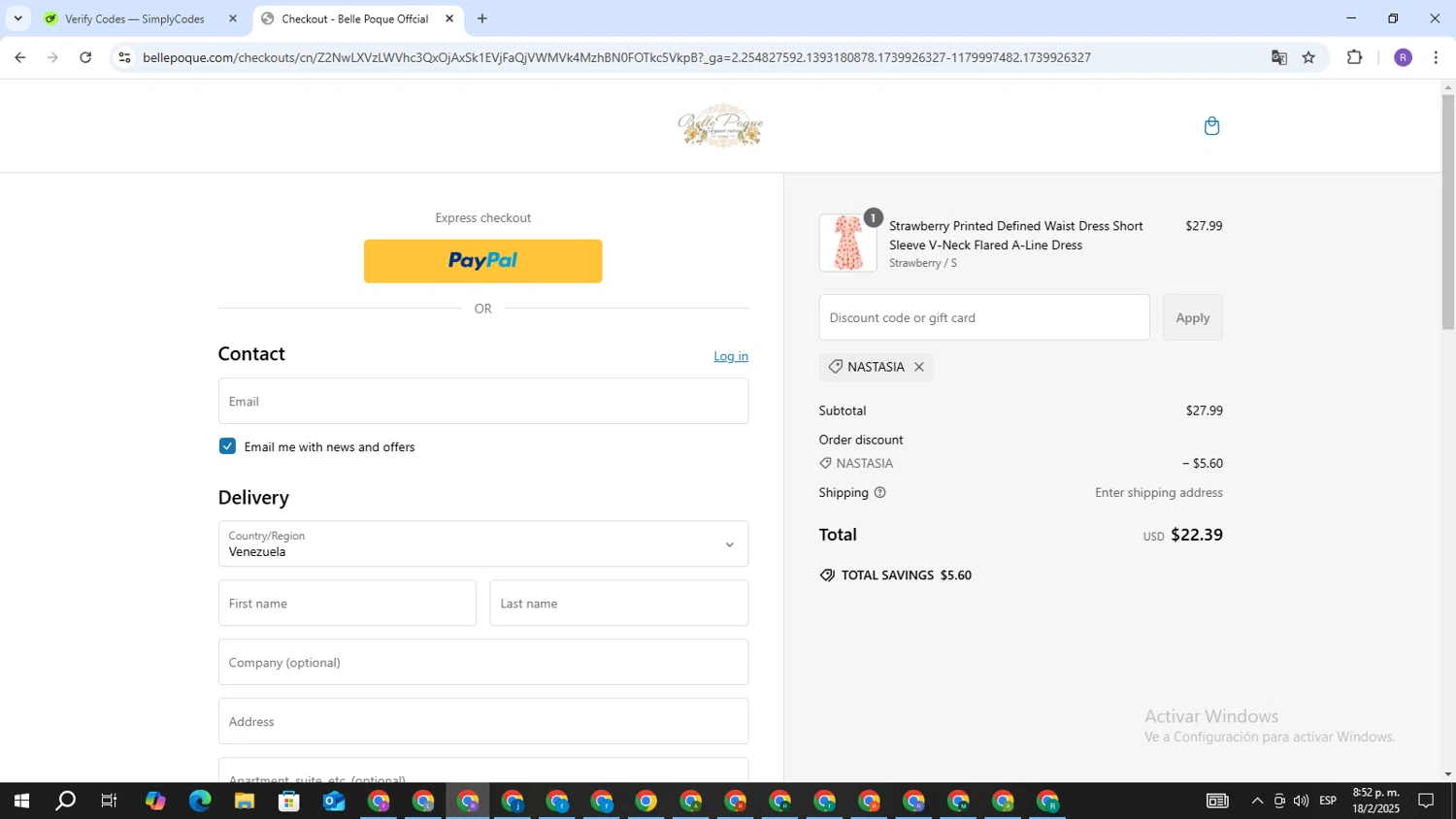The image size is (1456, 819).
Task: Show hidden system tray icons
Action: (1257, 801)
